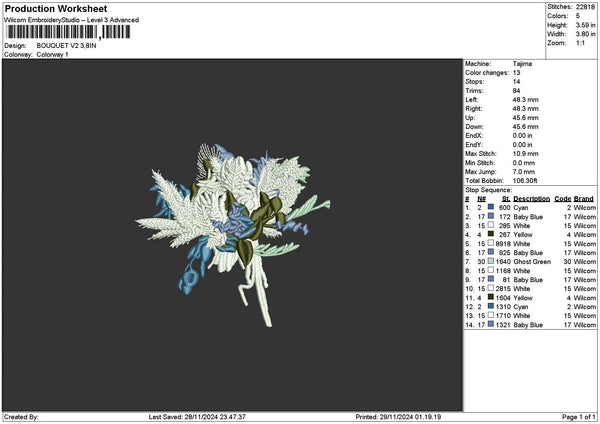Select the Ghost Green description text
Viewport: 600px width, 424px height.
point(532,262)
